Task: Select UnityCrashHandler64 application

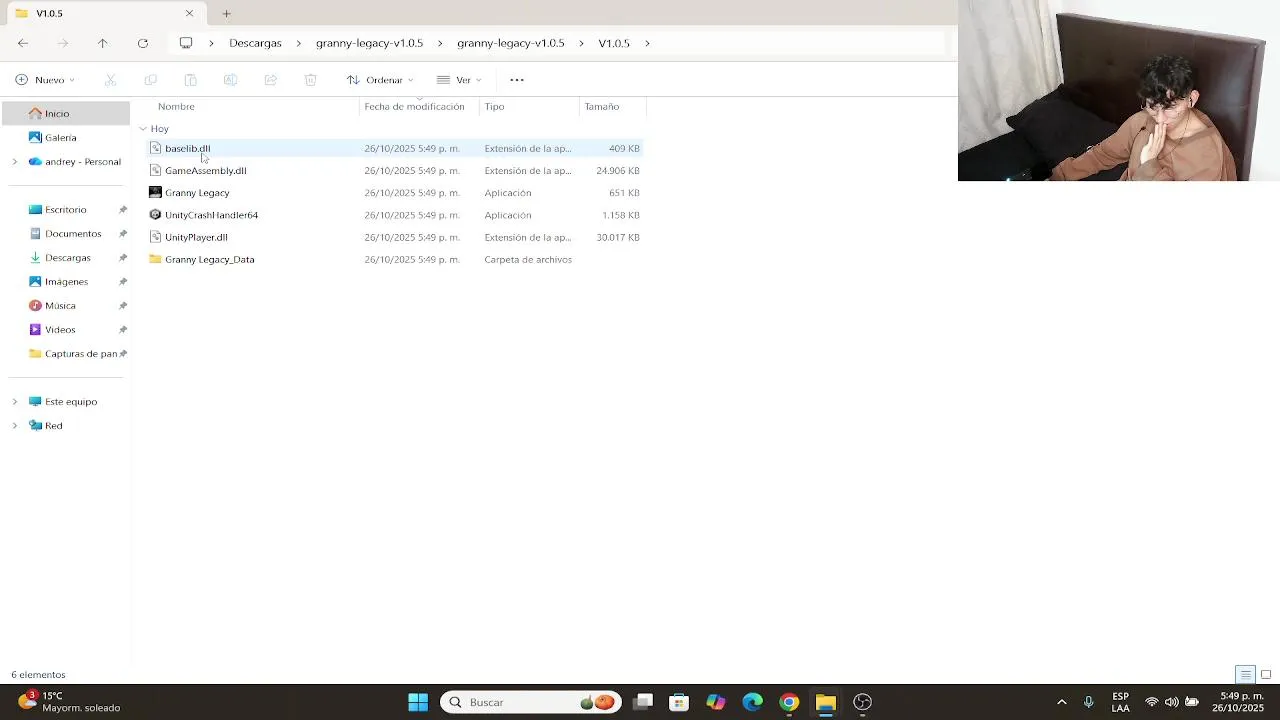Action: [211, 215]
